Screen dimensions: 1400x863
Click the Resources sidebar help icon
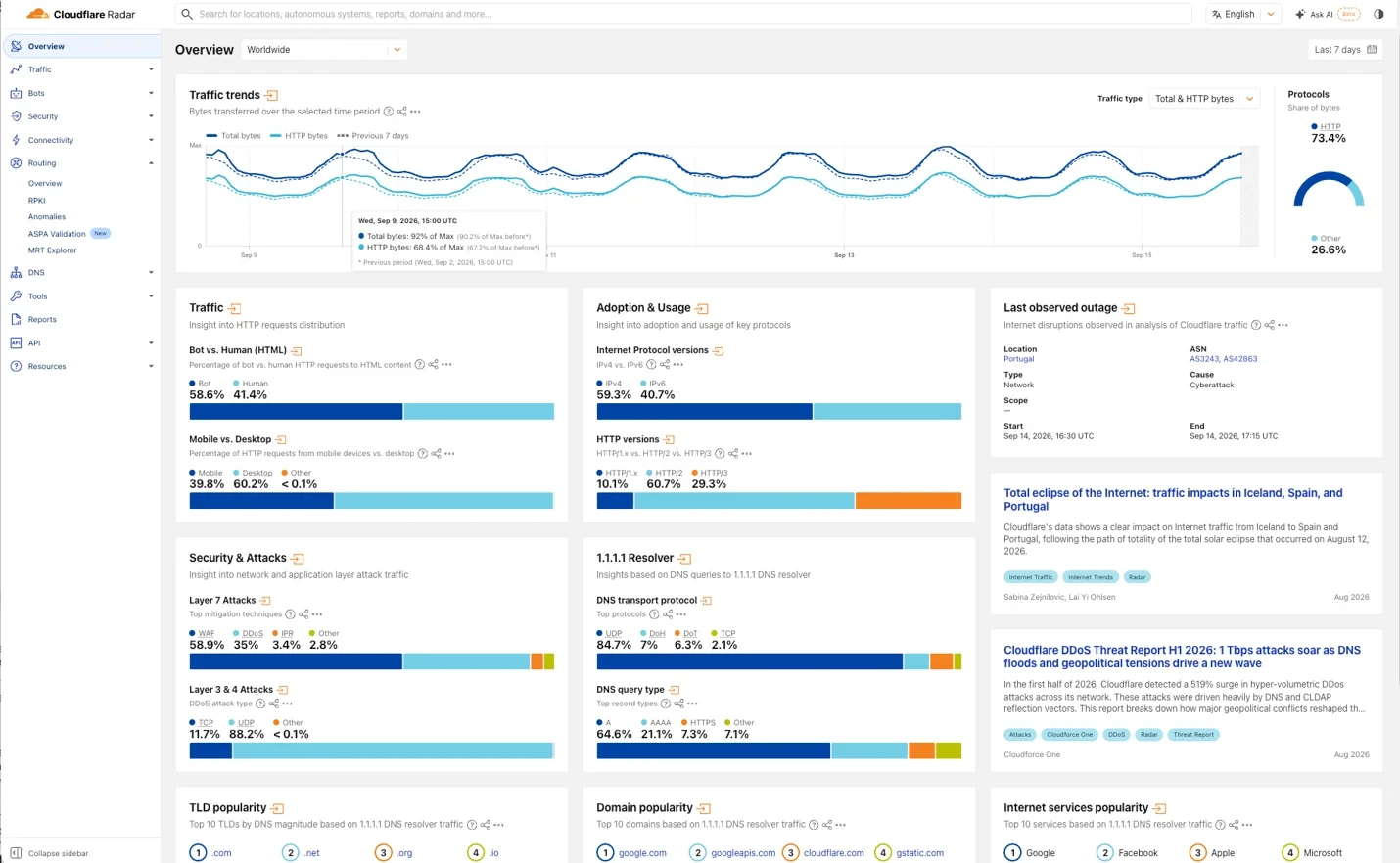[x=16, y=367]
